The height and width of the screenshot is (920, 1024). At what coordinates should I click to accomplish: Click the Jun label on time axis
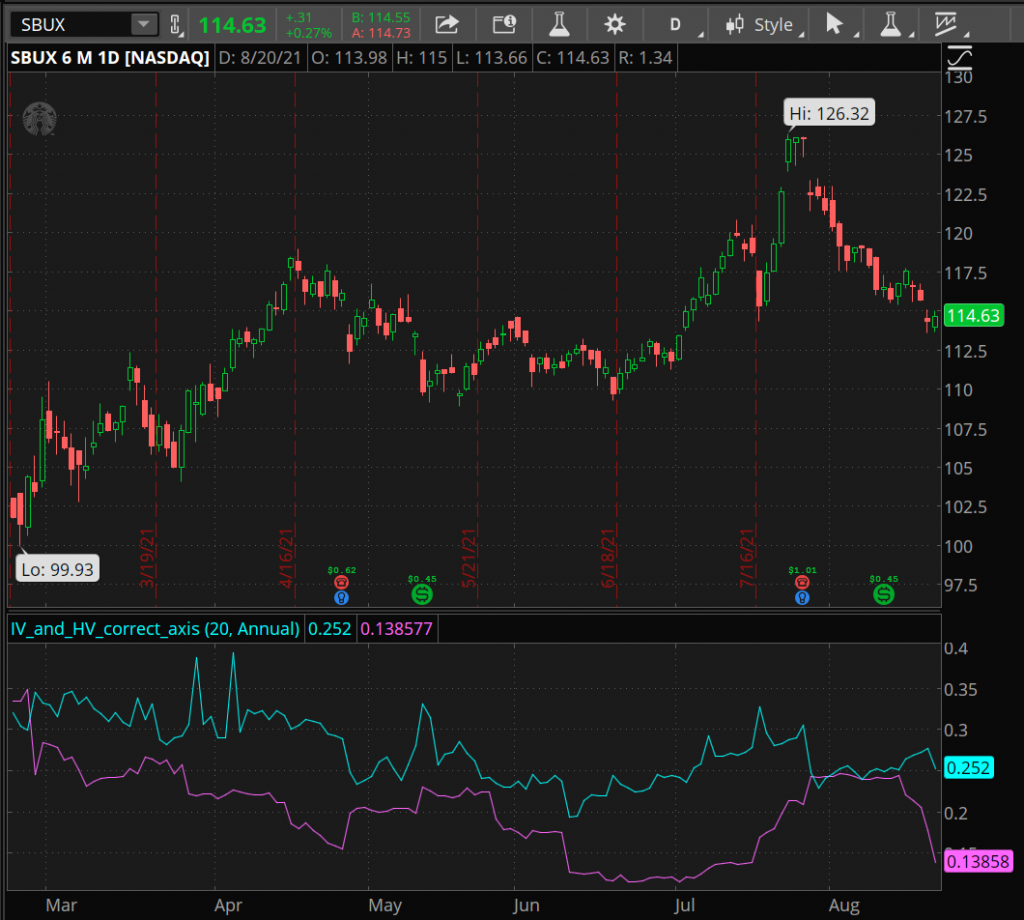(x=526, y=906)
